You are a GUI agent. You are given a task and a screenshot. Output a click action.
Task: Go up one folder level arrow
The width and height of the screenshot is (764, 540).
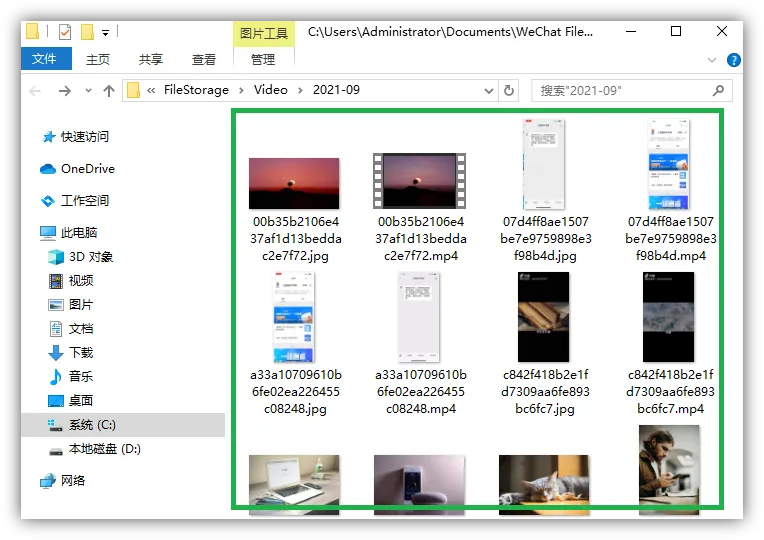(x=109, y=91)
